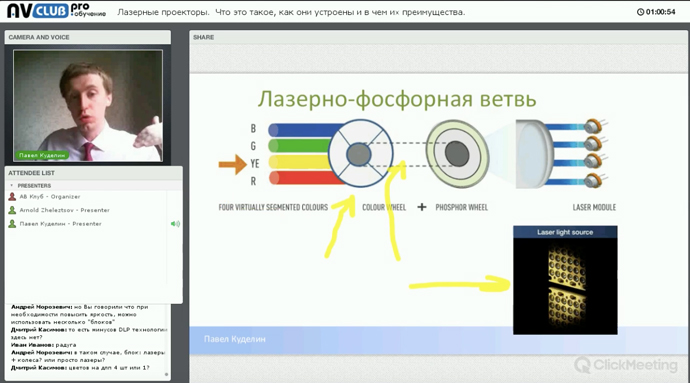
Task: Click the CAMERA AND VOICE panel header
Action: point(88,37)
